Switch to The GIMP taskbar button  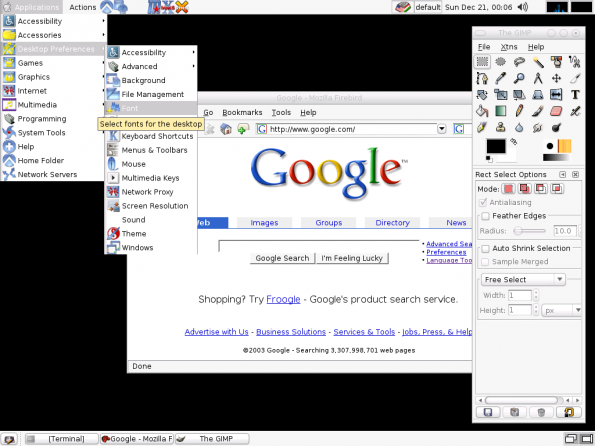point(212,439)
